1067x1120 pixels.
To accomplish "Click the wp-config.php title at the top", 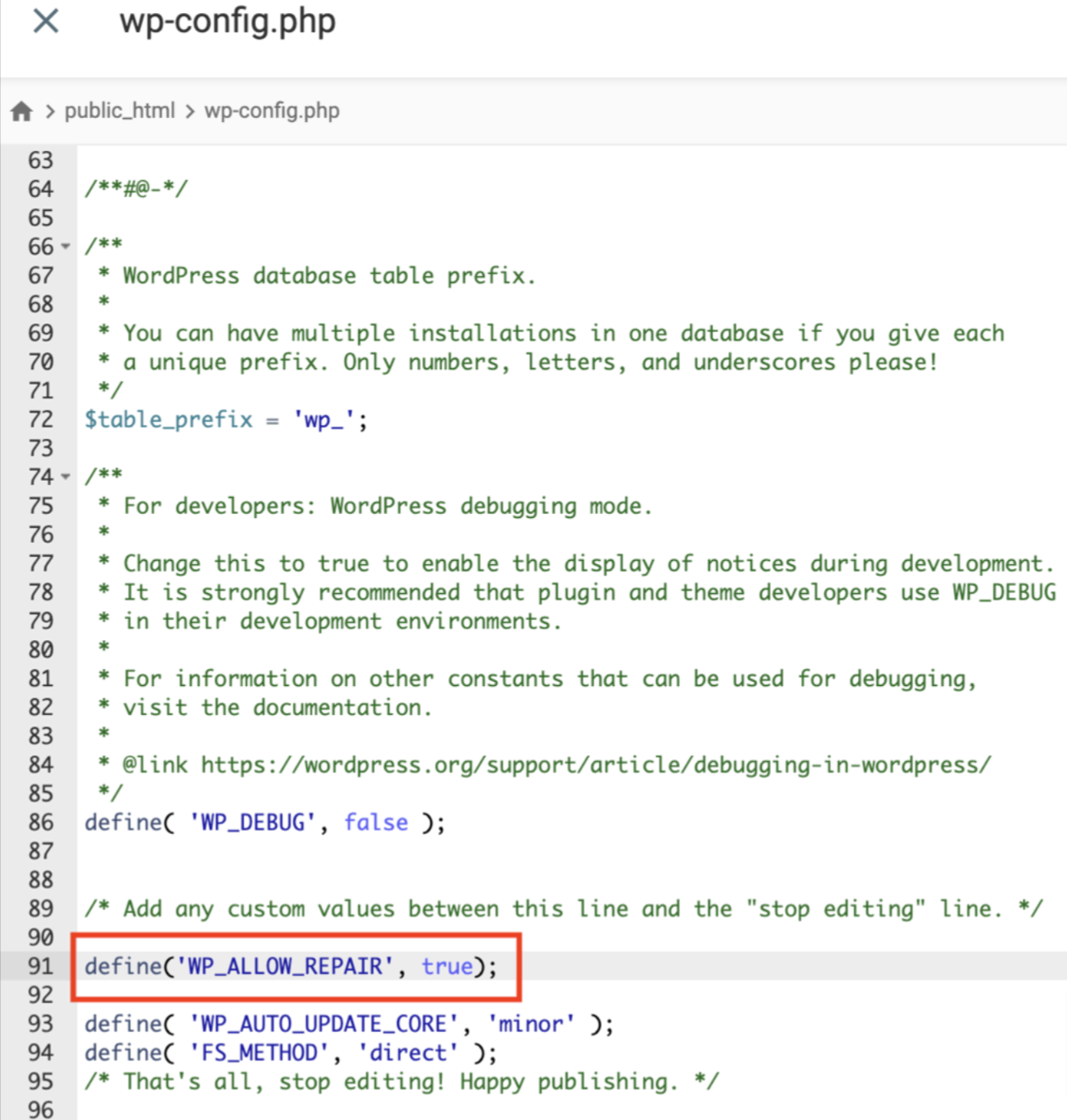I will tap(228, 23).
